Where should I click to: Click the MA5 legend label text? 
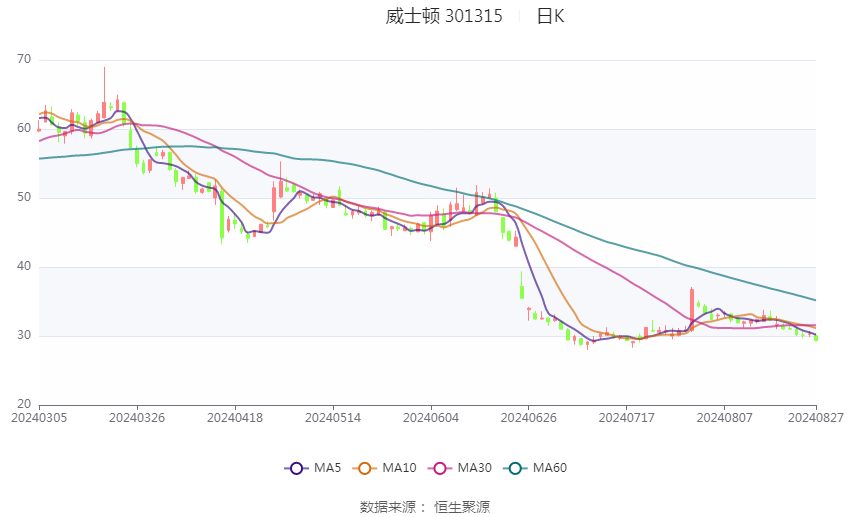point(327,468)
